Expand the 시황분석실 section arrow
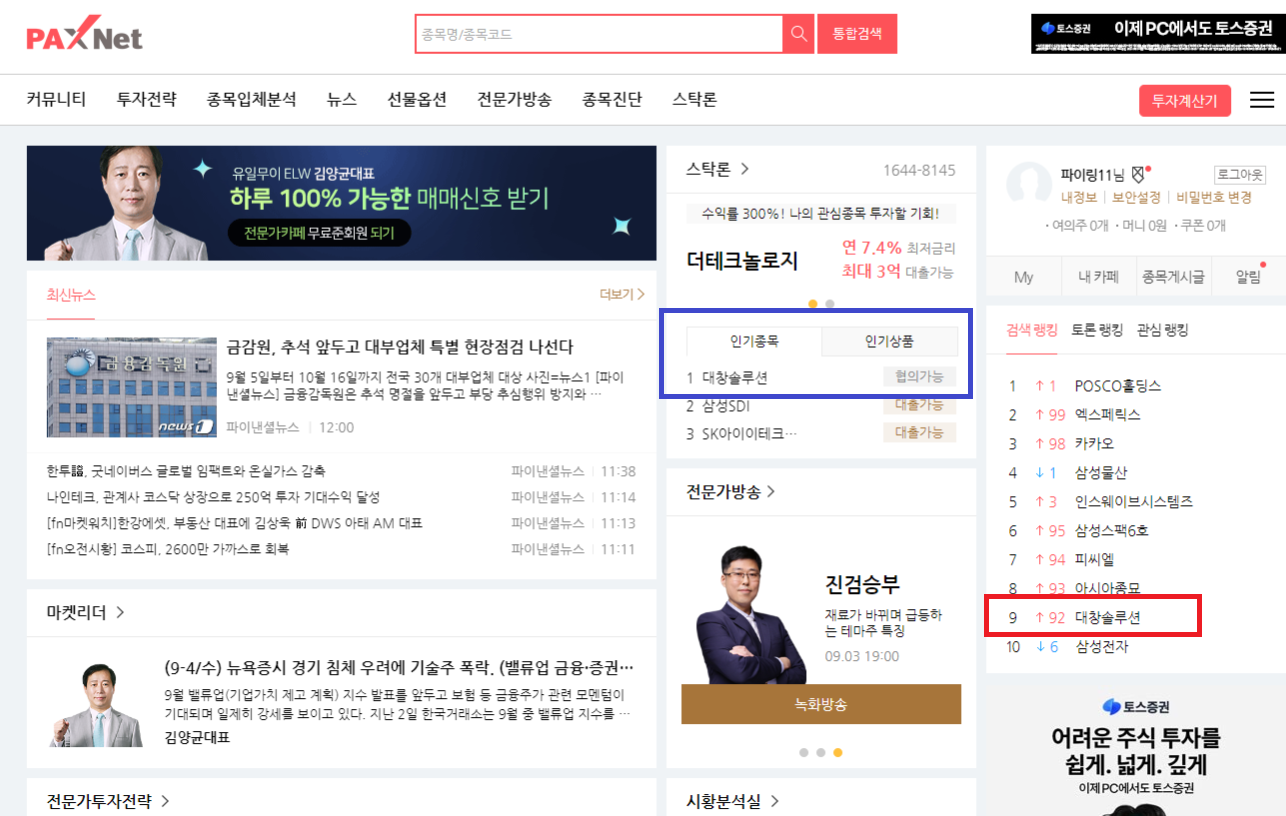 [x=774, y=801]
